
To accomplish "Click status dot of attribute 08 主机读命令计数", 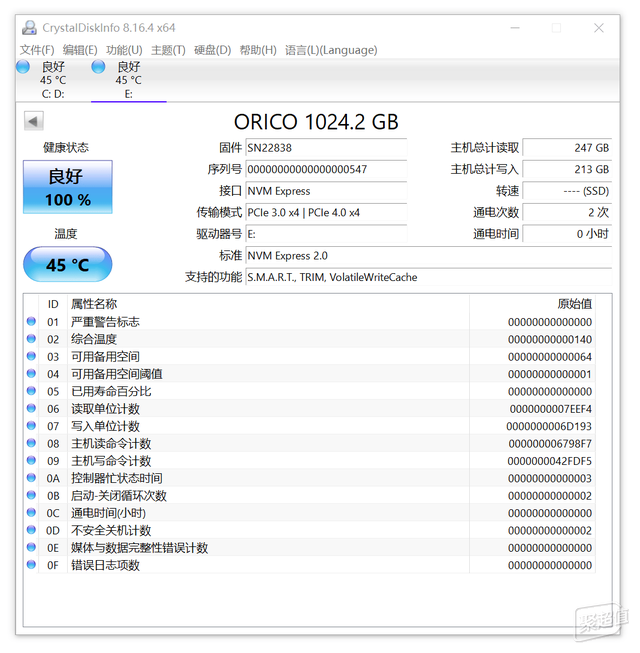I will point(31,443).
